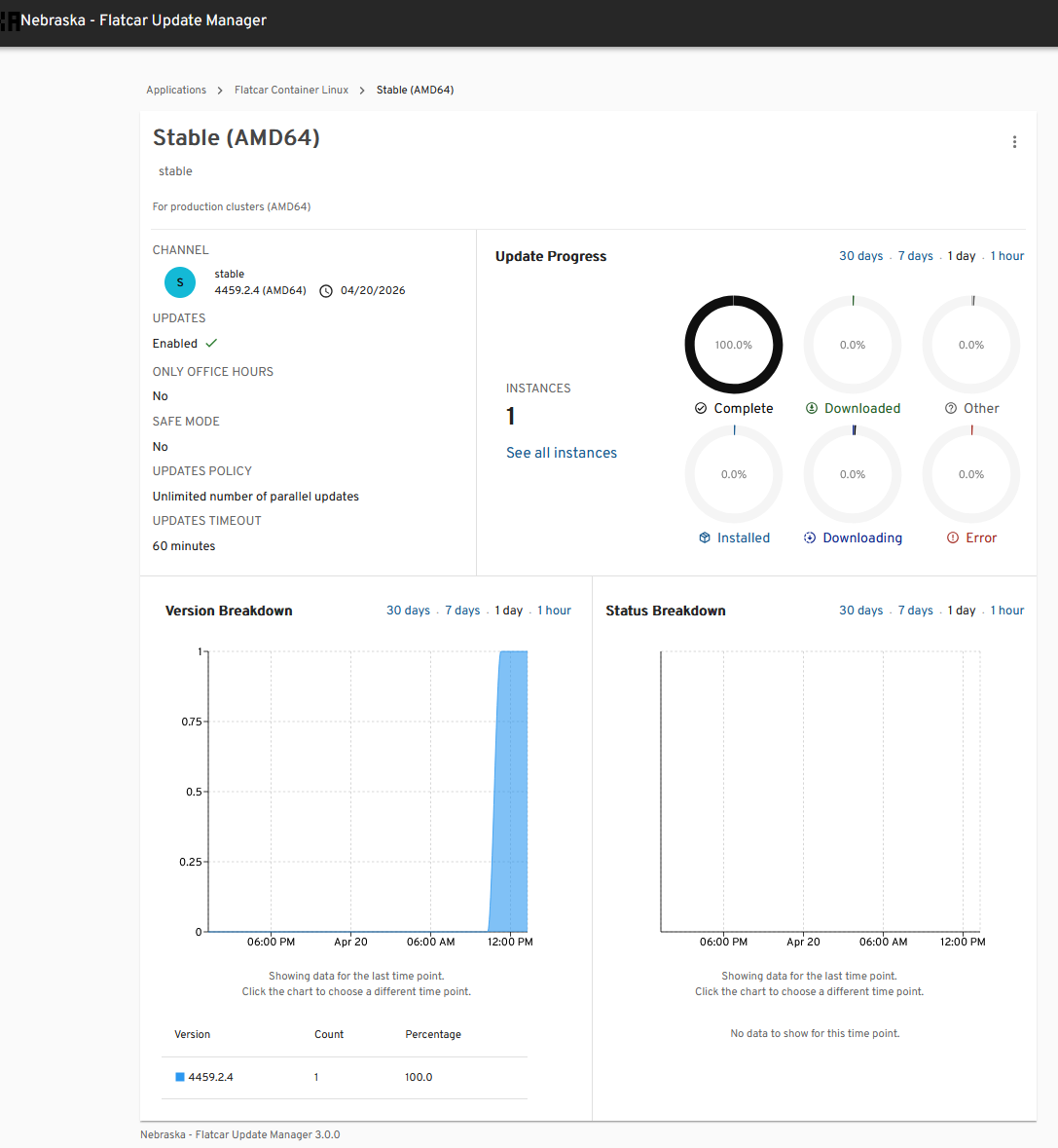
Task: Select 1 hour in Update Progress
Action: (x=1006, y=256)
